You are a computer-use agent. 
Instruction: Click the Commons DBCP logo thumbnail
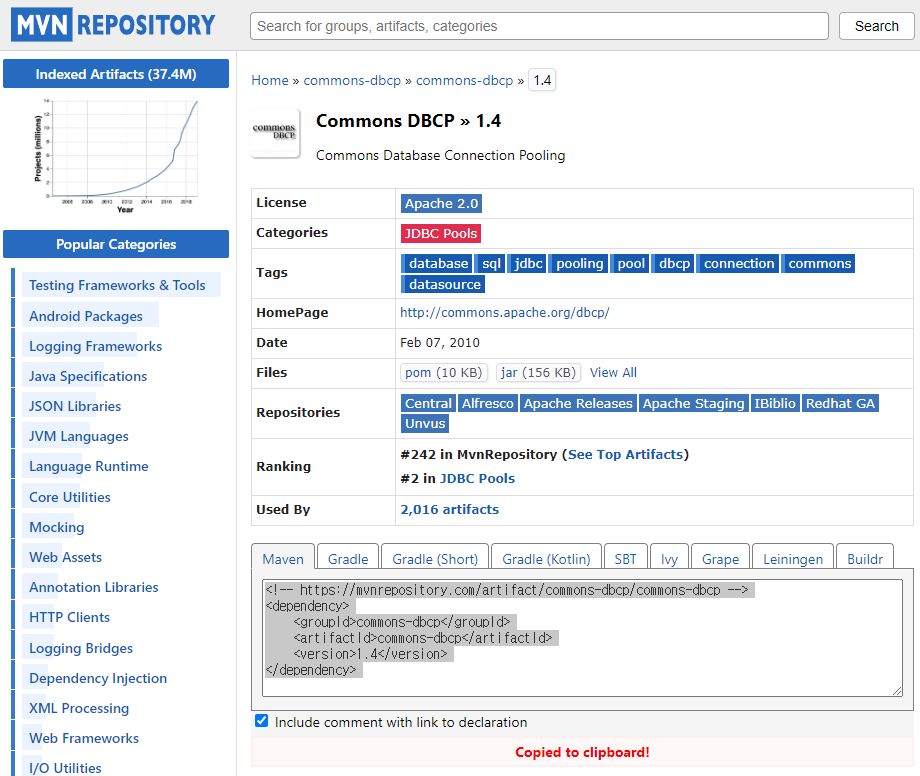pyautogui.click(x=275, y=133)
